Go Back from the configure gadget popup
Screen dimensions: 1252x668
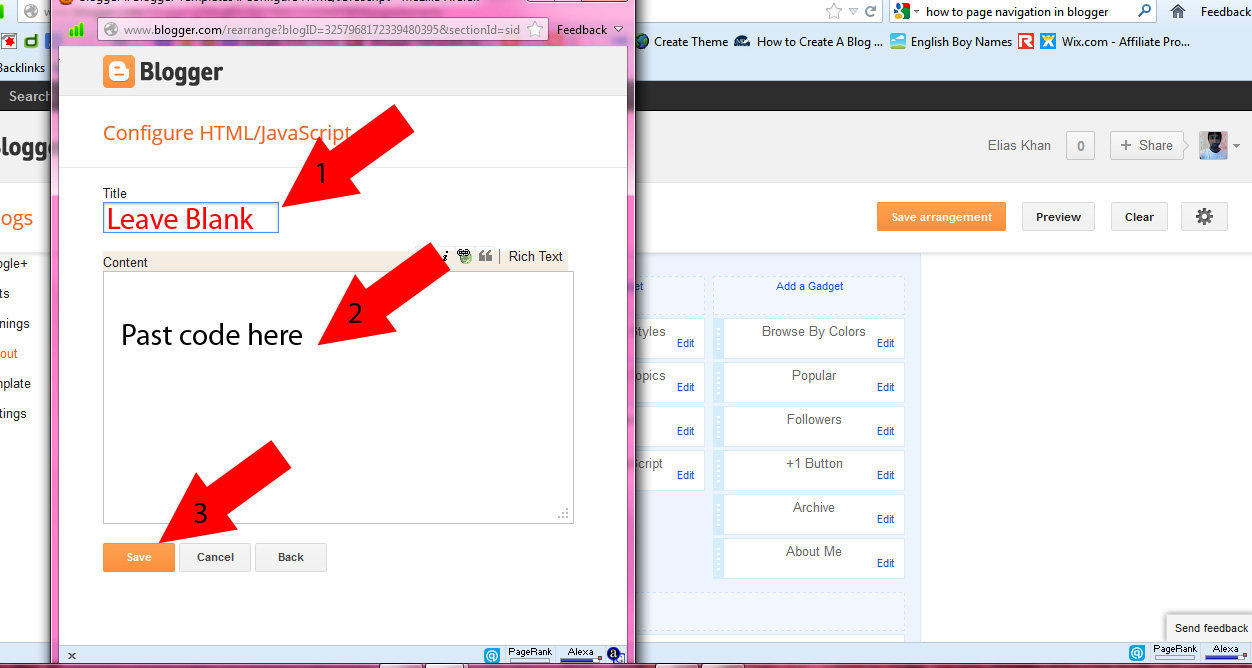pyautogui.click(x=291, y=557)
